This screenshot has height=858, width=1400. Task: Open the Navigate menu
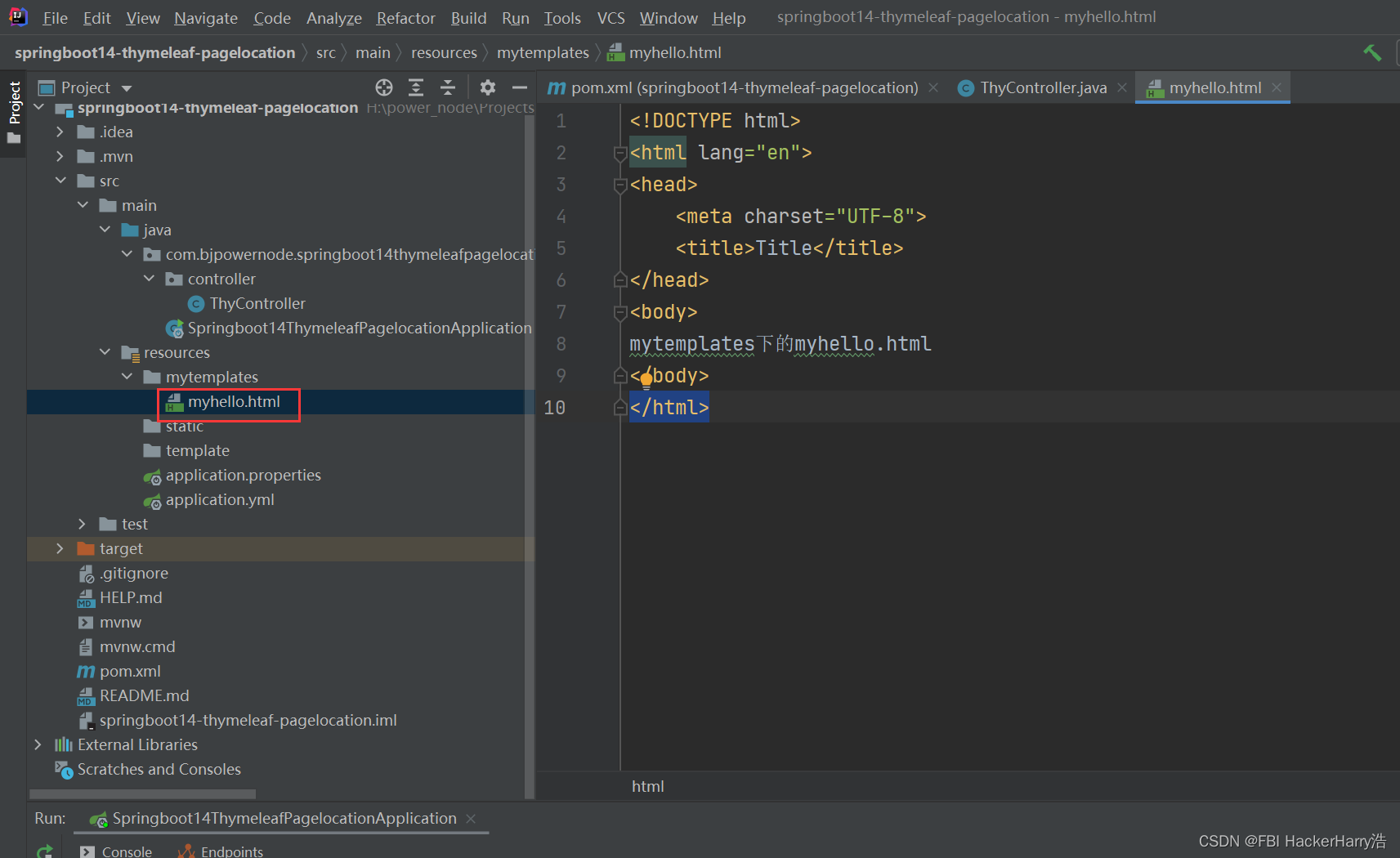[x=206, y=18]
